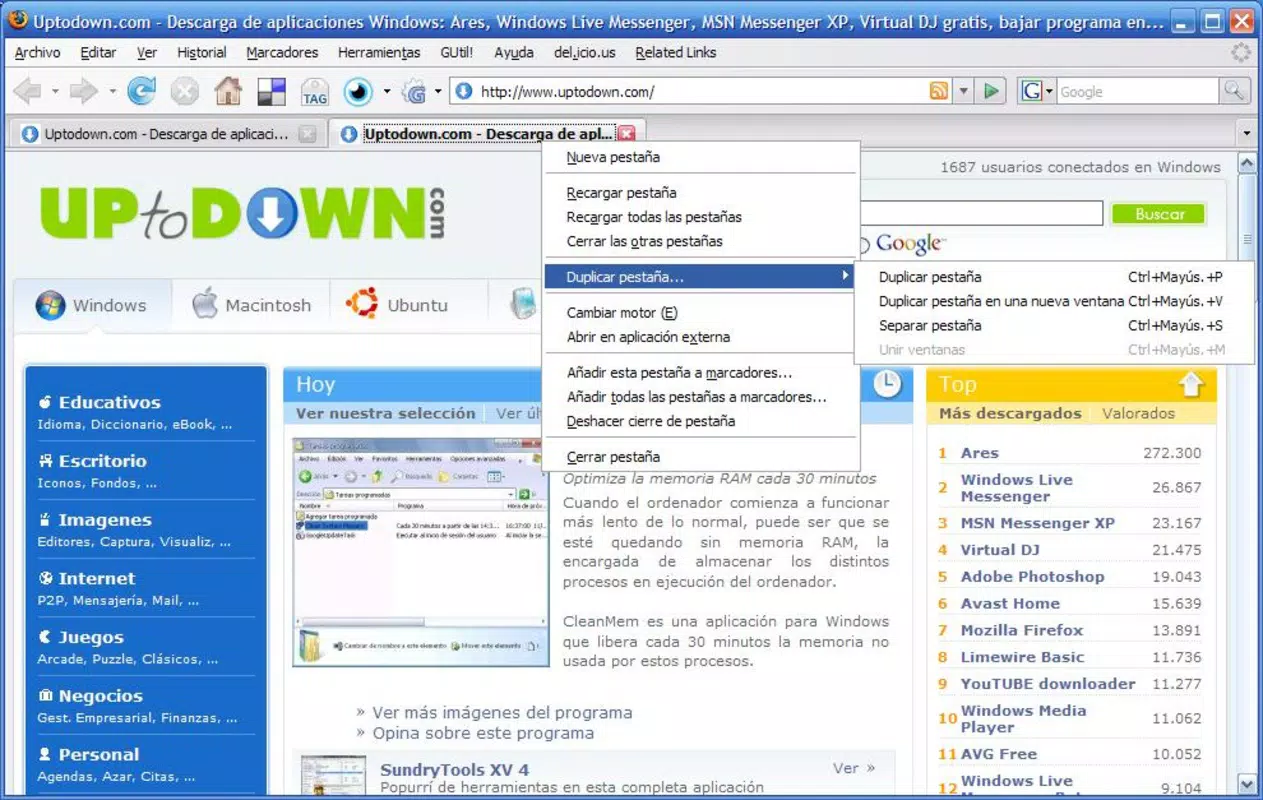
Task: Open the Herramientas menu
Action: (x=379, y=52)
